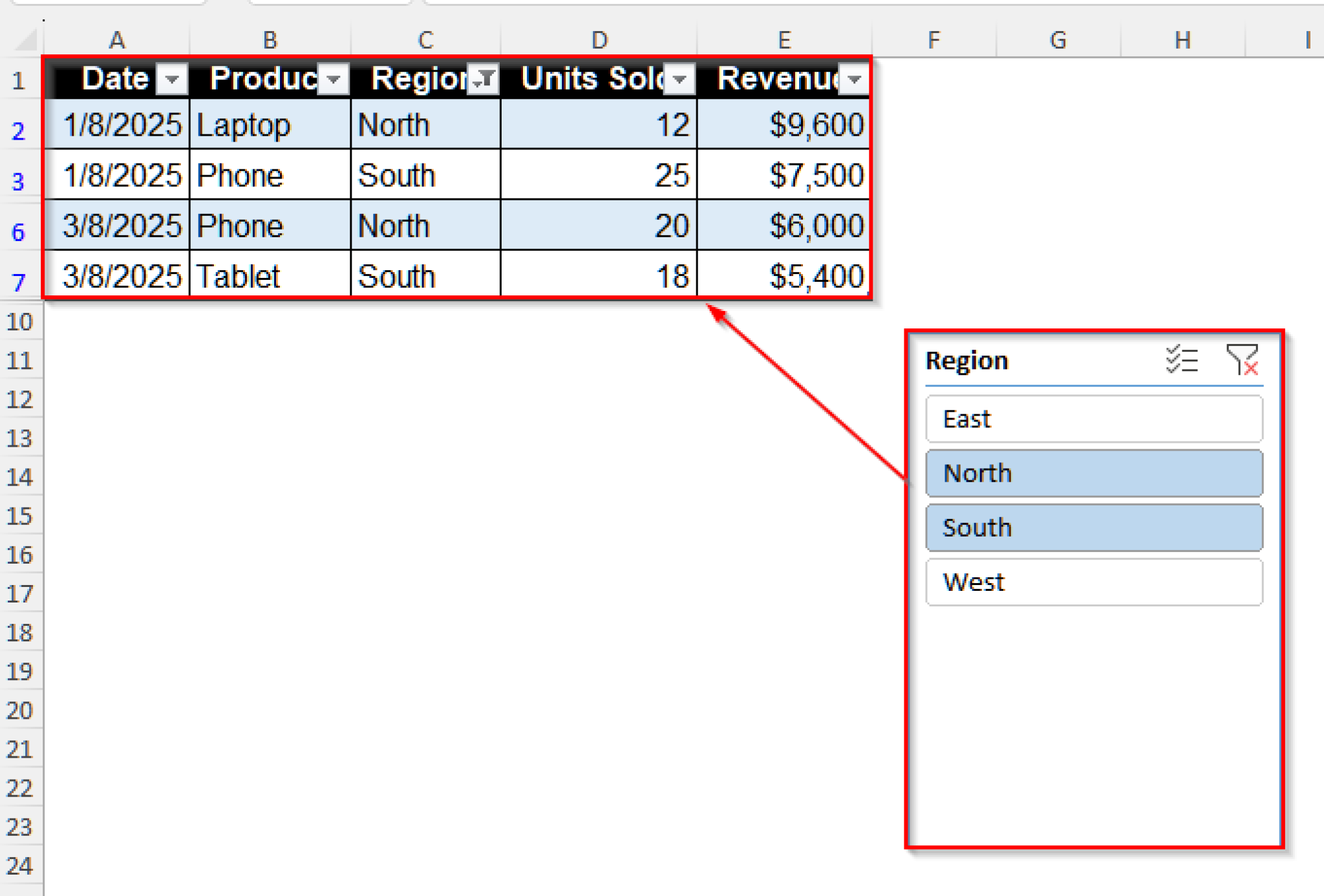Click the Region slicer title header
This screenshot has width=1324, height=896.
(966, 361)
